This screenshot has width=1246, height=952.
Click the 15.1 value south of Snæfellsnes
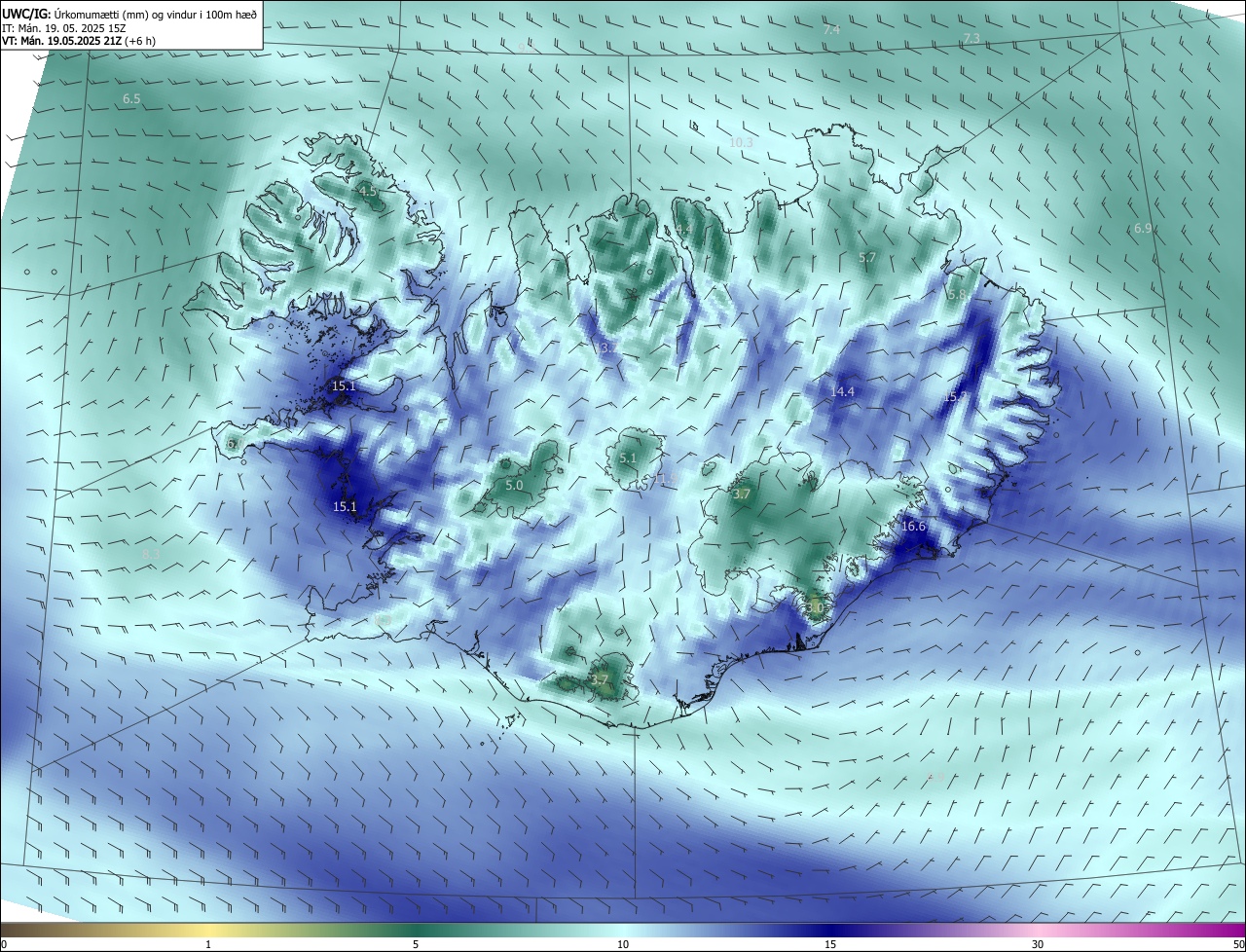[x=345, y=506]
